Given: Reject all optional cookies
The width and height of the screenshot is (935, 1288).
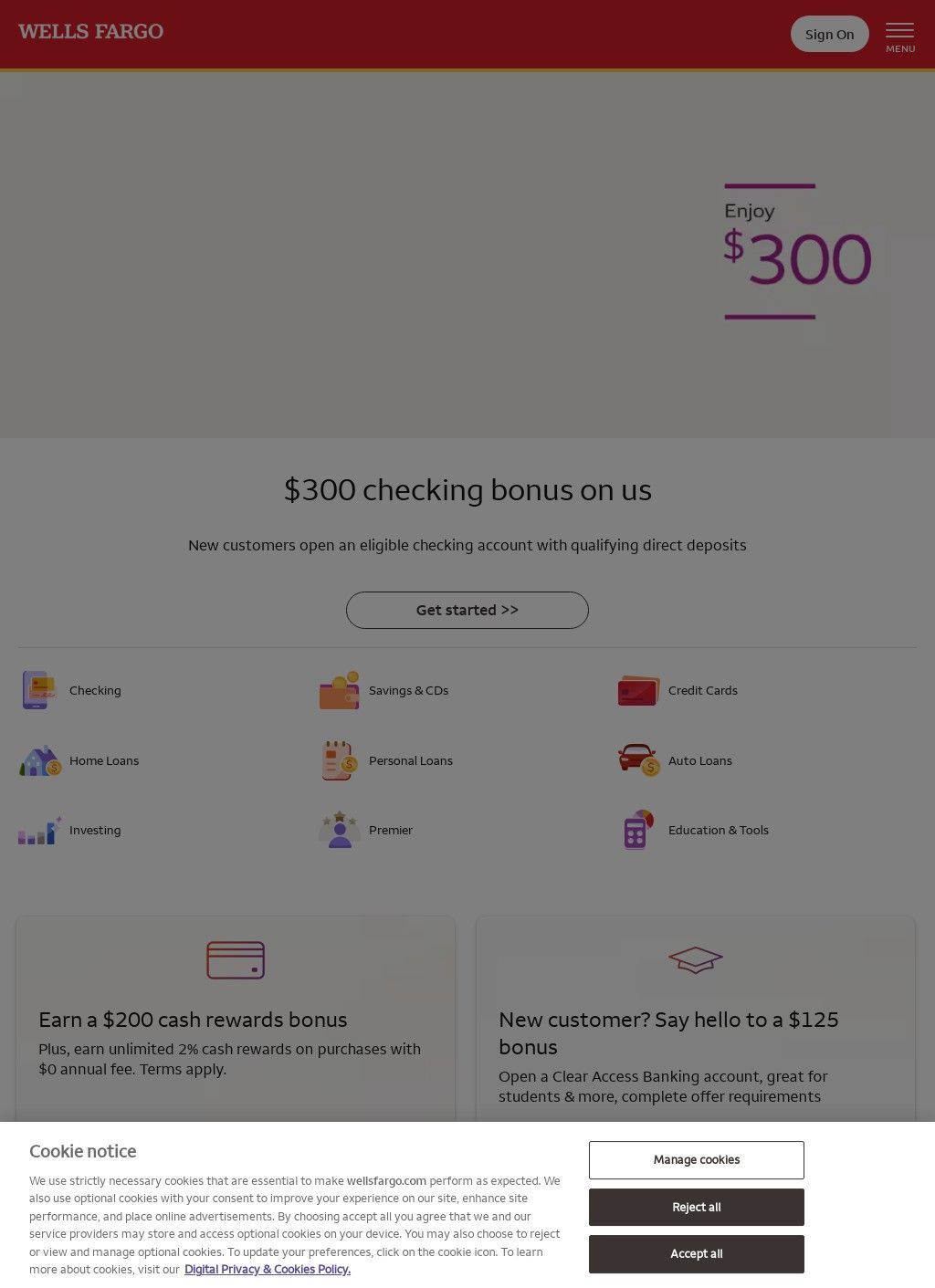Looking at the screenshot, I should 696,1207.
